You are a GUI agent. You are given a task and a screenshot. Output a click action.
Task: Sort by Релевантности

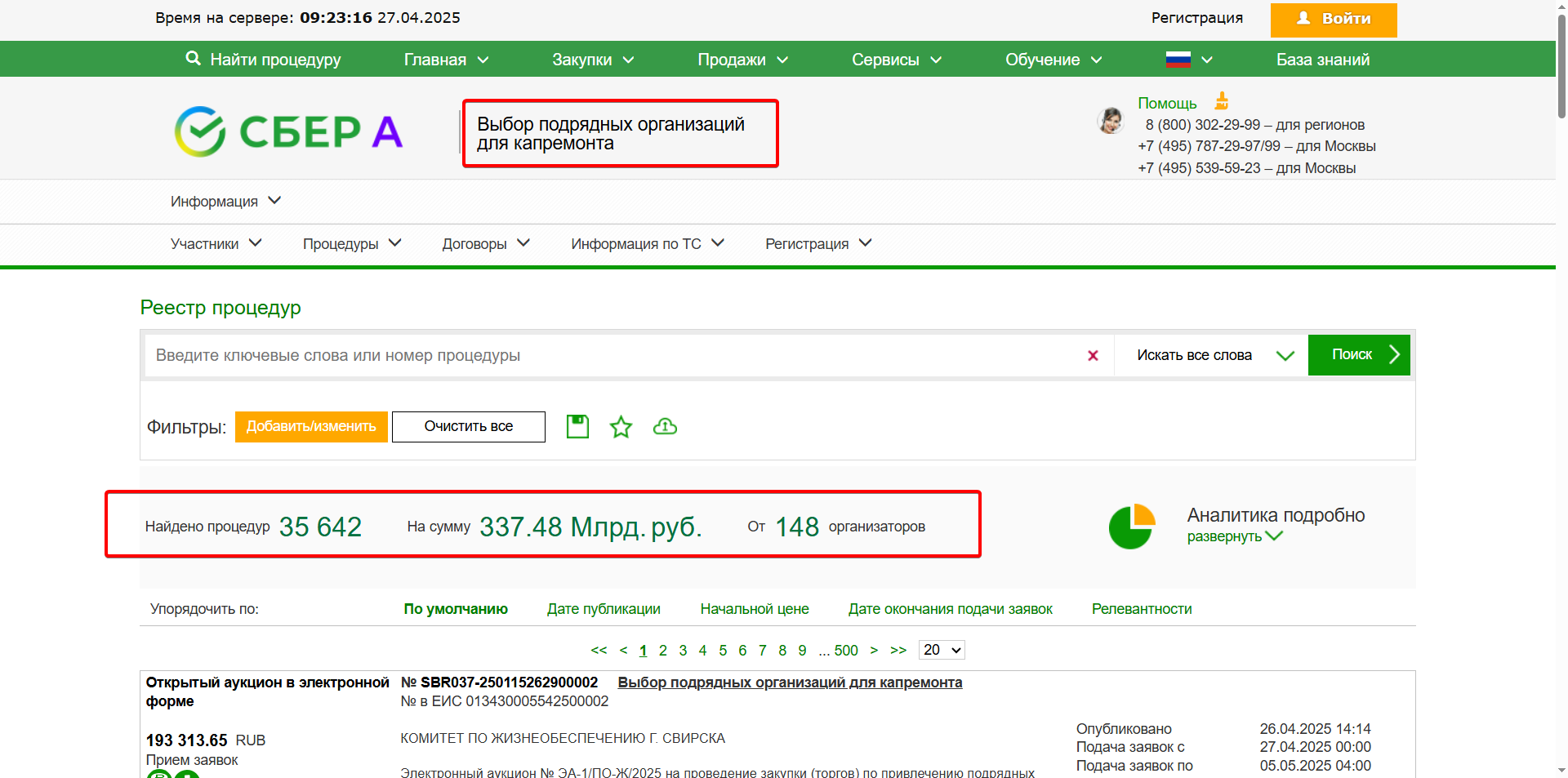coord(1142,609)
